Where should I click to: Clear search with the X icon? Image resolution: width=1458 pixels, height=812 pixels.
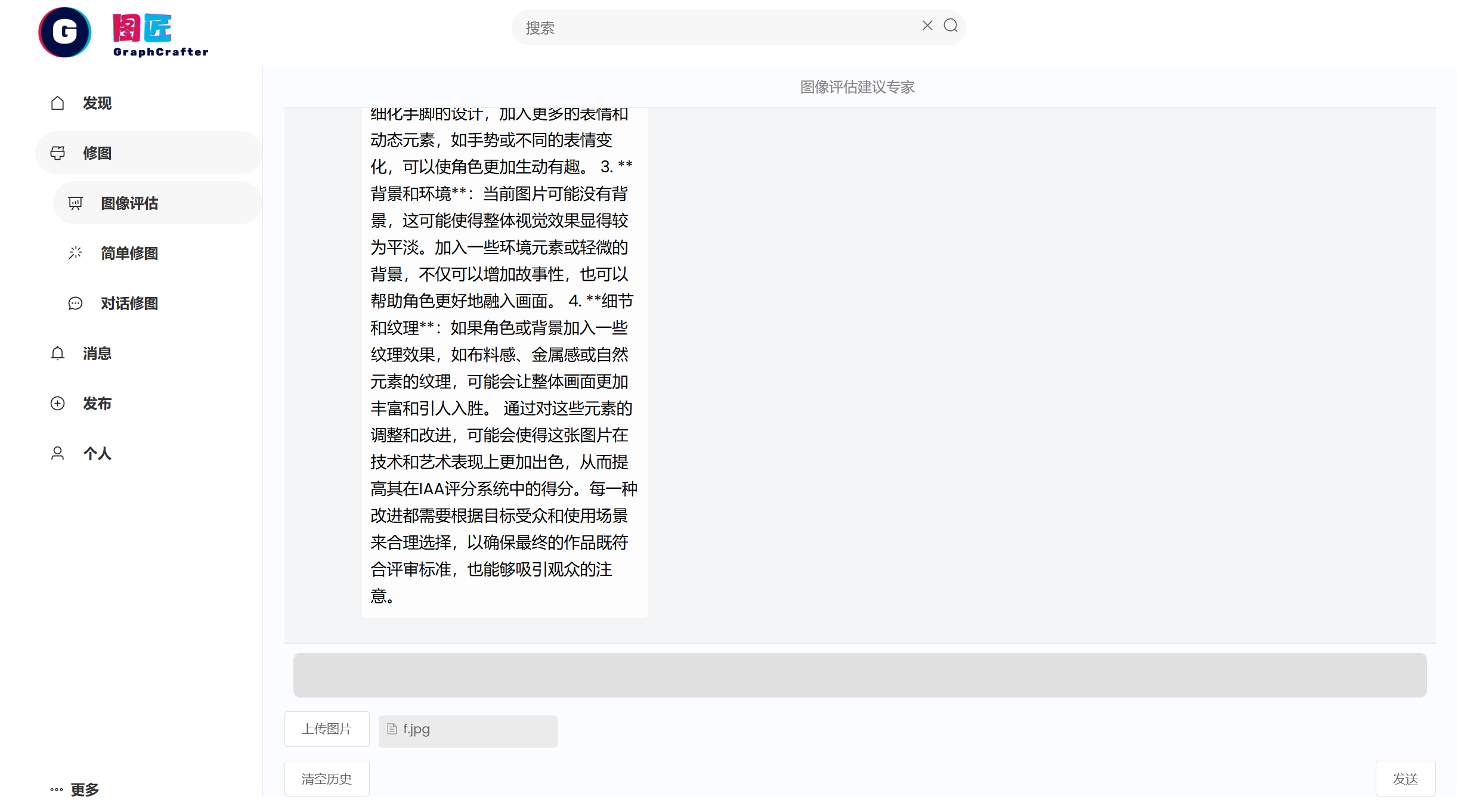point(927,26)
